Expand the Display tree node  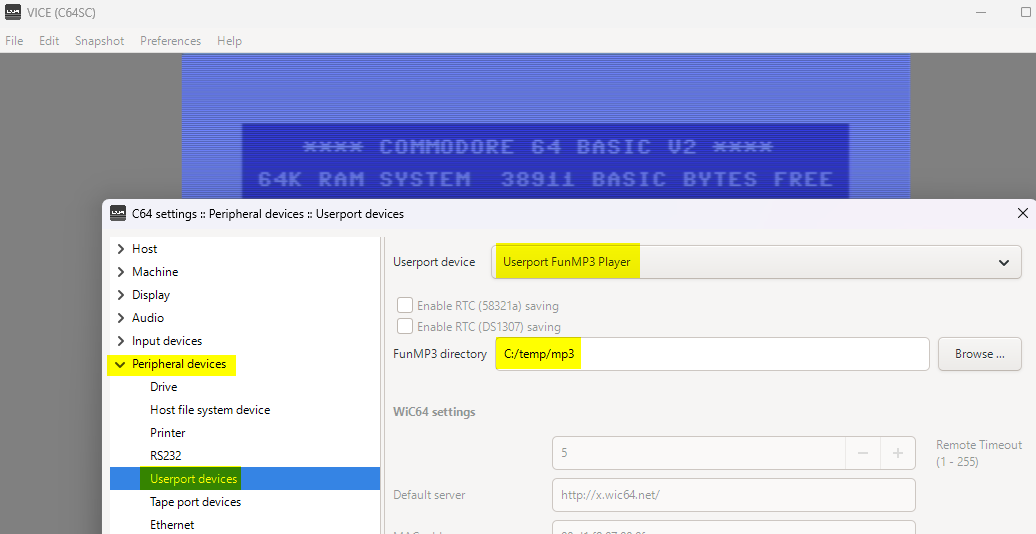tap(120, 295)
